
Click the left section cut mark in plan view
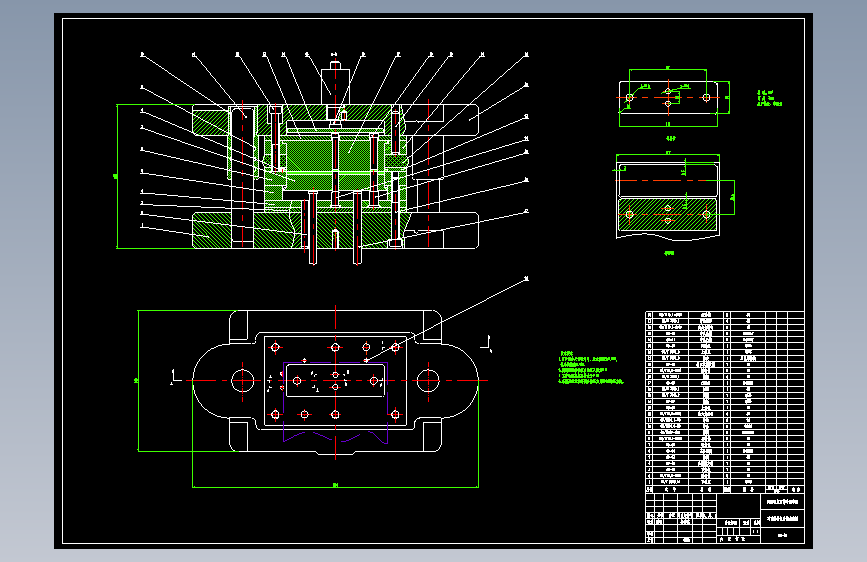tap(175, 377)
